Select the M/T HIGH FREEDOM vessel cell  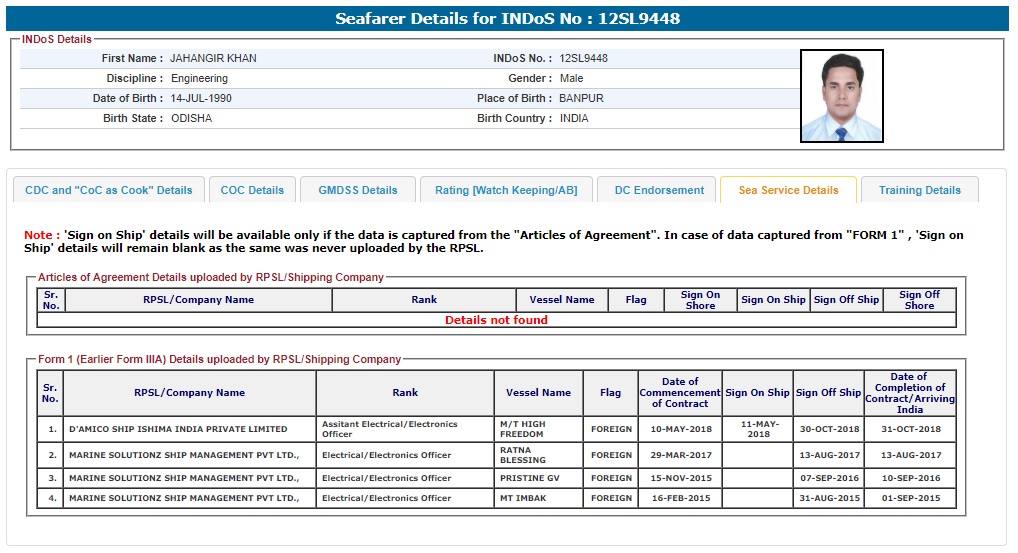pyautogui.click(x=536, y=429)
